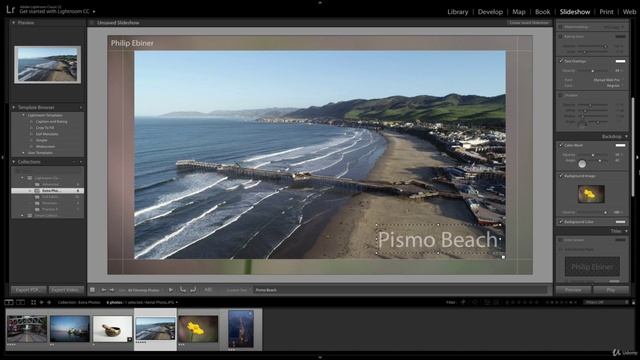This screenshot has height=360, width=640.
Task: Expand the User Templates folder
Action: pos(23,153)
